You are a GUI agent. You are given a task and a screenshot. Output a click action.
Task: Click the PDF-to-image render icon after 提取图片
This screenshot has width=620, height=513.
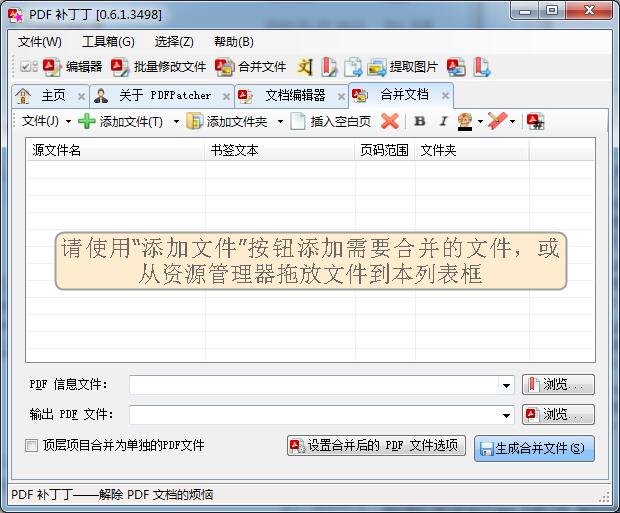coord(456,67)
